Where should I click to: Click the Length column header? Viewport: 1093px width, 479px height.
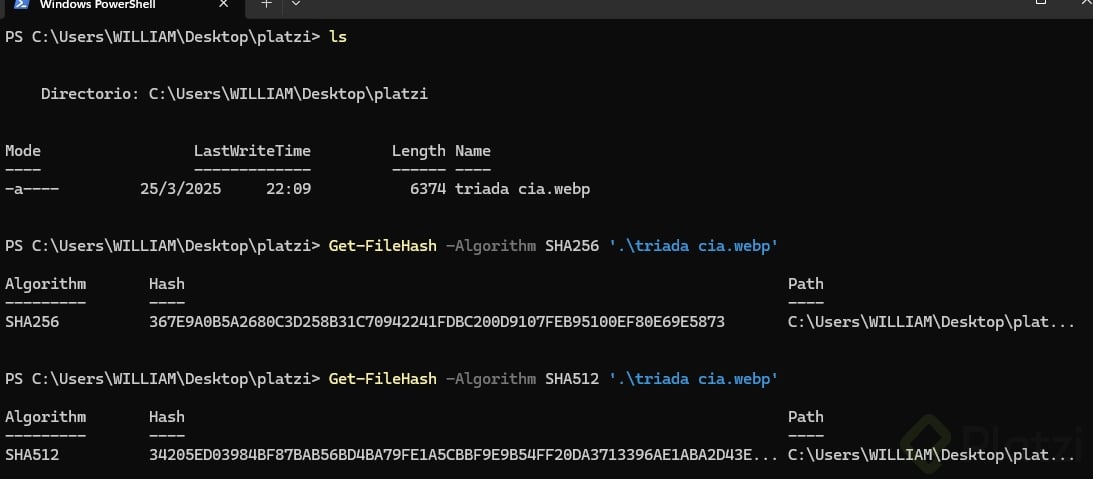418,151
